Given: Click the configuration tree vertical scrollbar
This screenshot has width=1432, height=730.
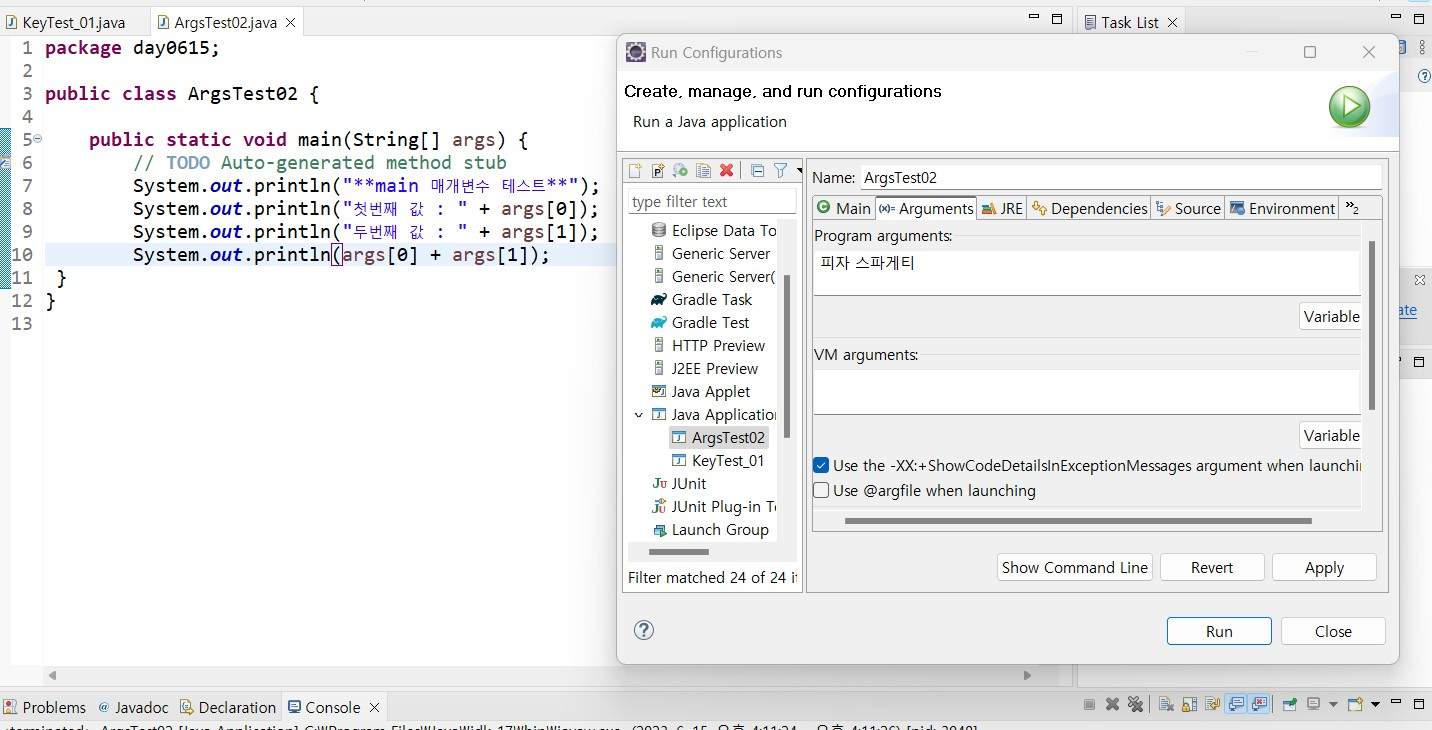Looking at the screenshot, I should (x=788, y=356).
